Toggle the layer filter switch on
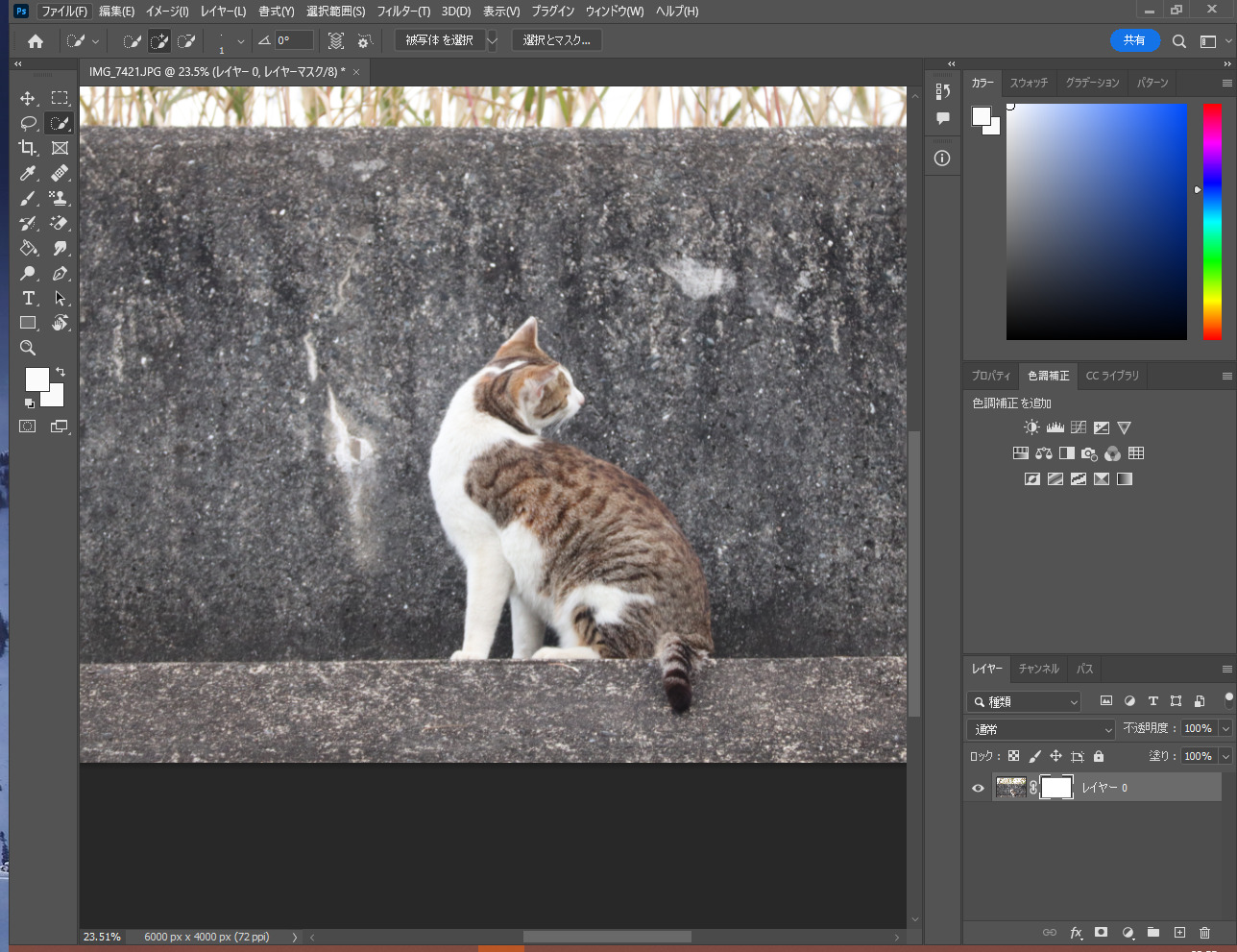 pyautogui.click(x=1228, y=700)
